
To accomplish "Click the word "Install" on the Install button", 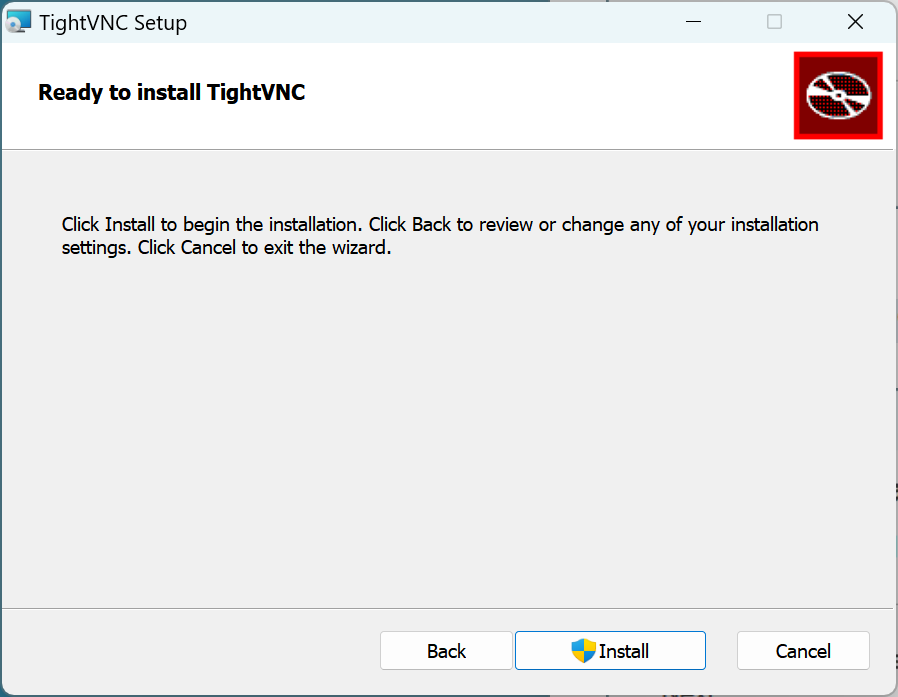I will pyautogui.click(x=624, y=651).
